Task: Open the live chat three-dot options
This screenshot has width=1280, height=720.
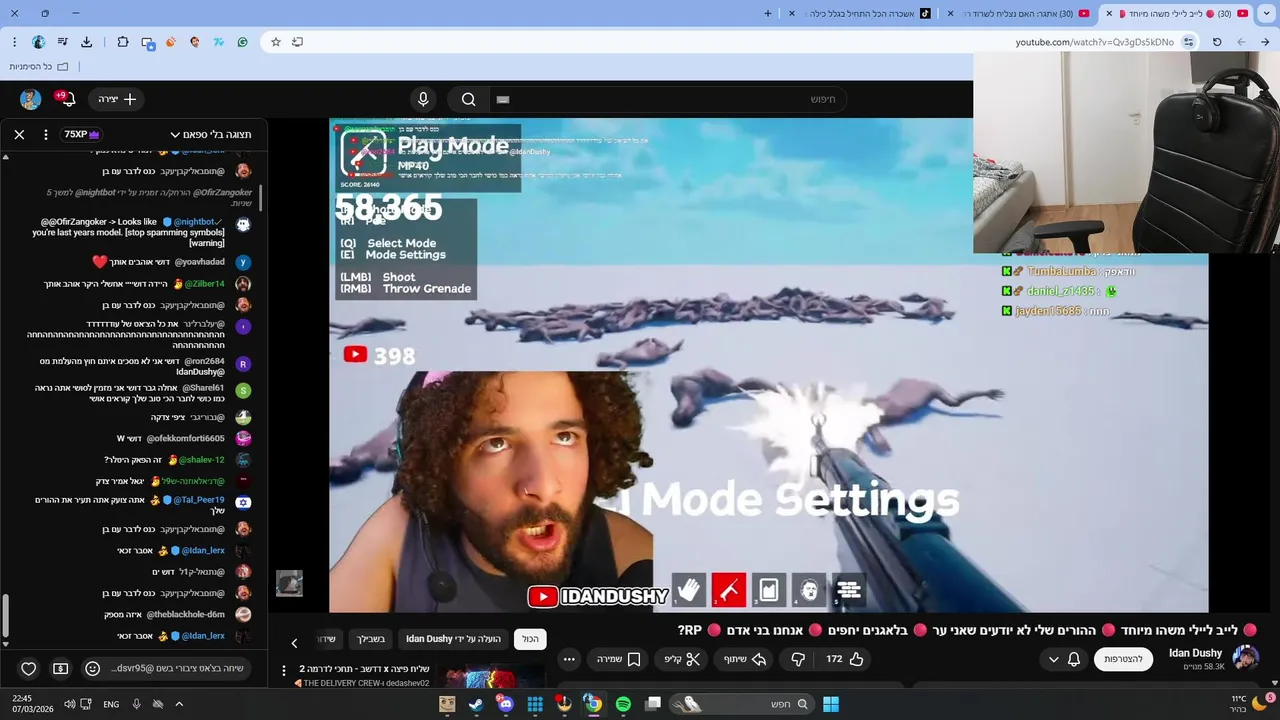Action: (45, 134)
